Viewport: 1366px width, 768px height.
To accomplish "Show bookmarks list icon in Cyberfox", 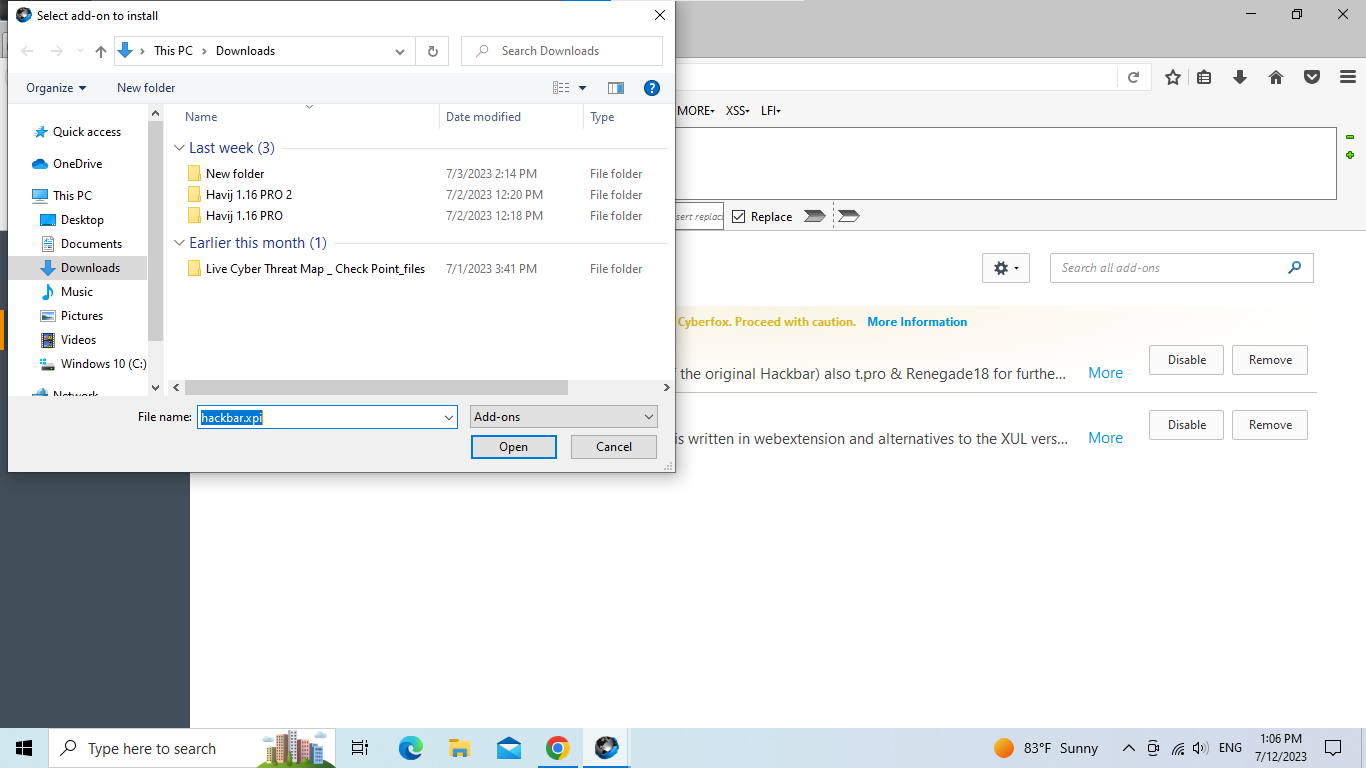I will 1204,77.
